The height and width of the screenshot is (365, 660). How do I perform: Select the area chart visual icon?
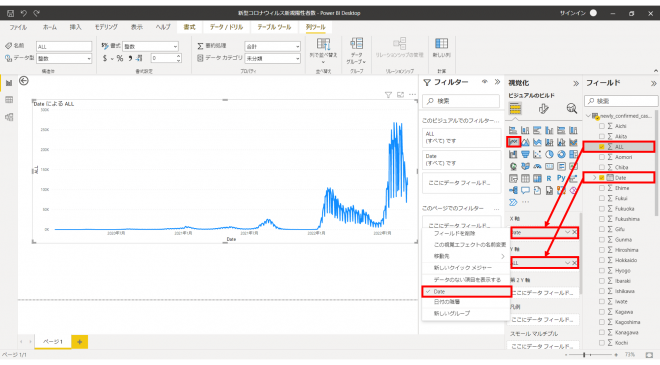pyautogui.click(x=525, y=142)
